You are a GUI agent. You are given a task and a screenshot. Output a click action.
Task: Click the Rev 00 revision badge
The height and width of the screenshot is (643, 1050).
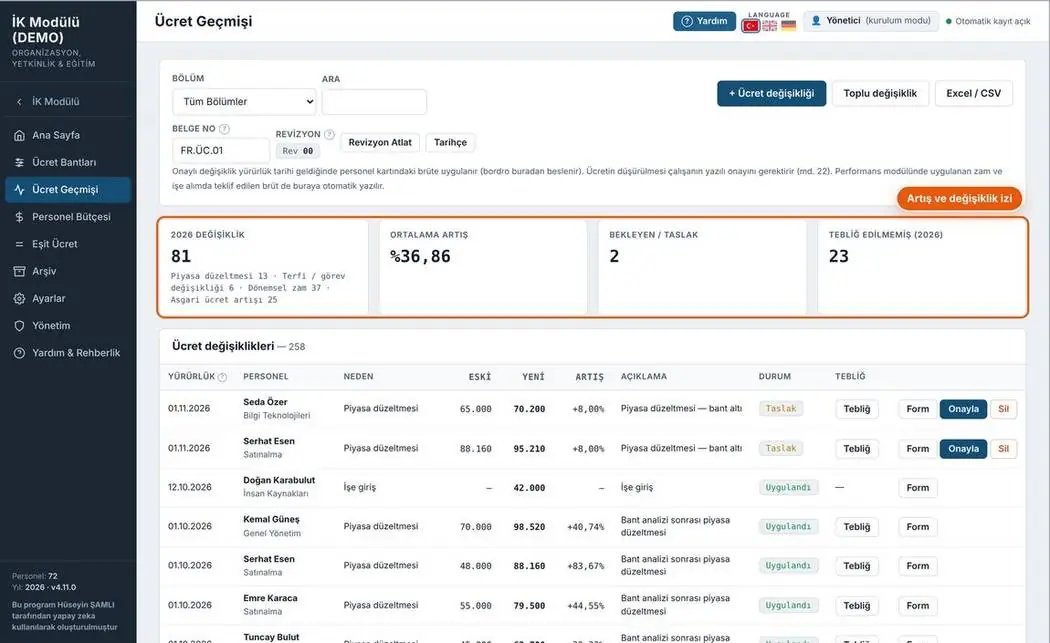click(x=298, y=151)
